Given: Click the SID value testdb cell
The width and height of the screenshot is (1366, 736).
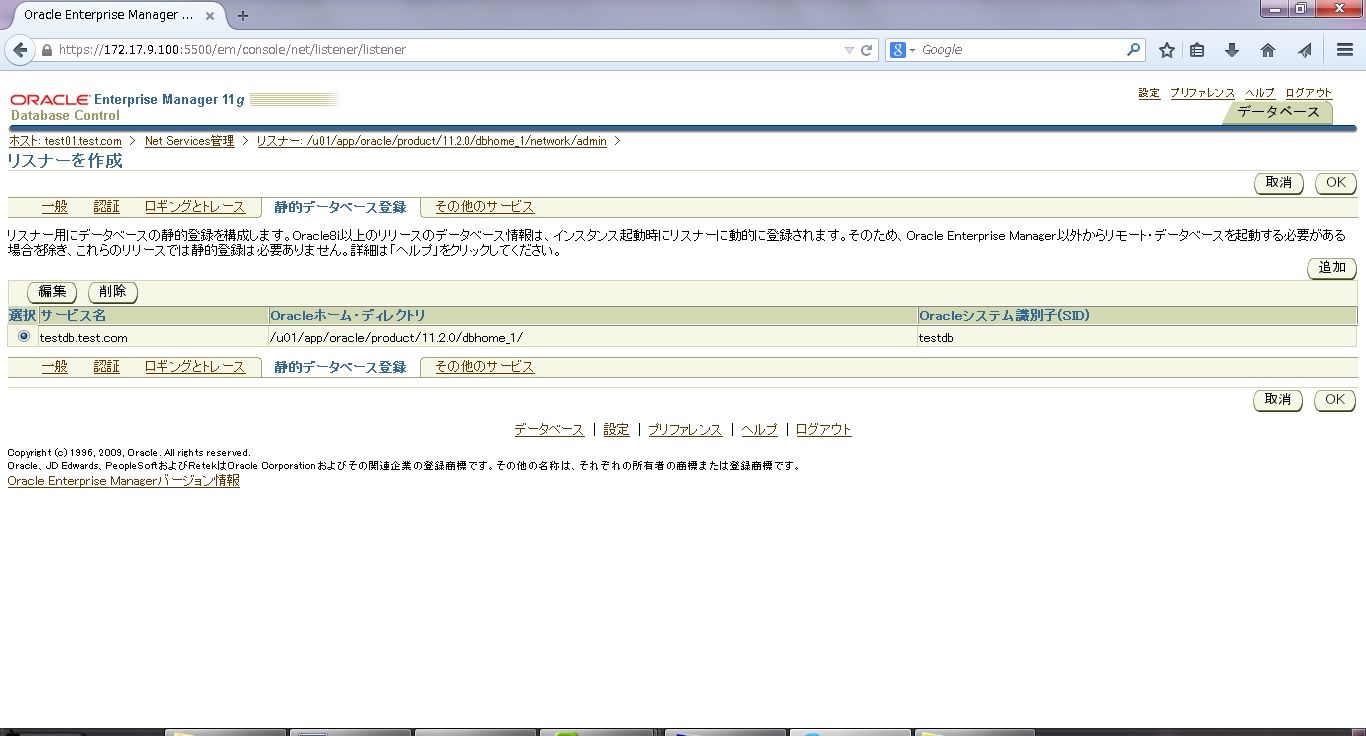Looking at the screenshot, I should pos(1137,338).
